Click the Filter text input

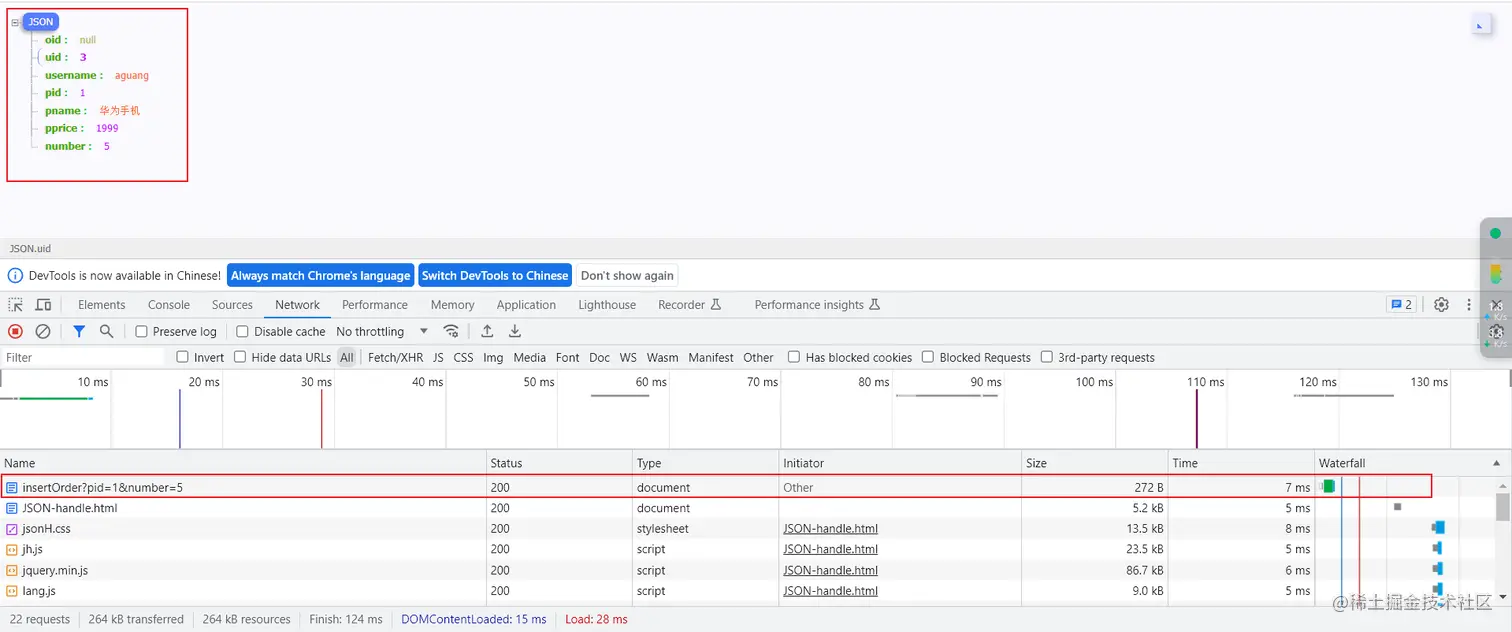point(84,357)
